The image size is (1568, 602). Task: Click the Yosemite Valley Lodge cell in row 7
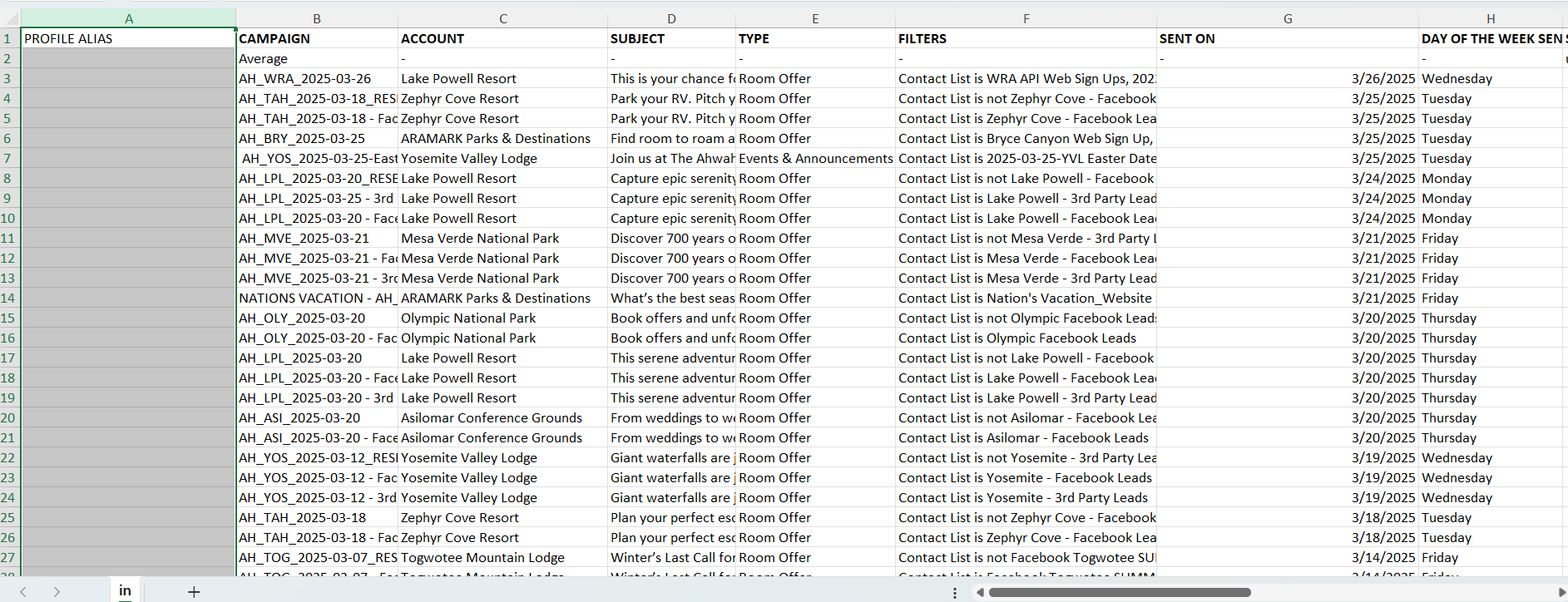[x=503, y=158]
